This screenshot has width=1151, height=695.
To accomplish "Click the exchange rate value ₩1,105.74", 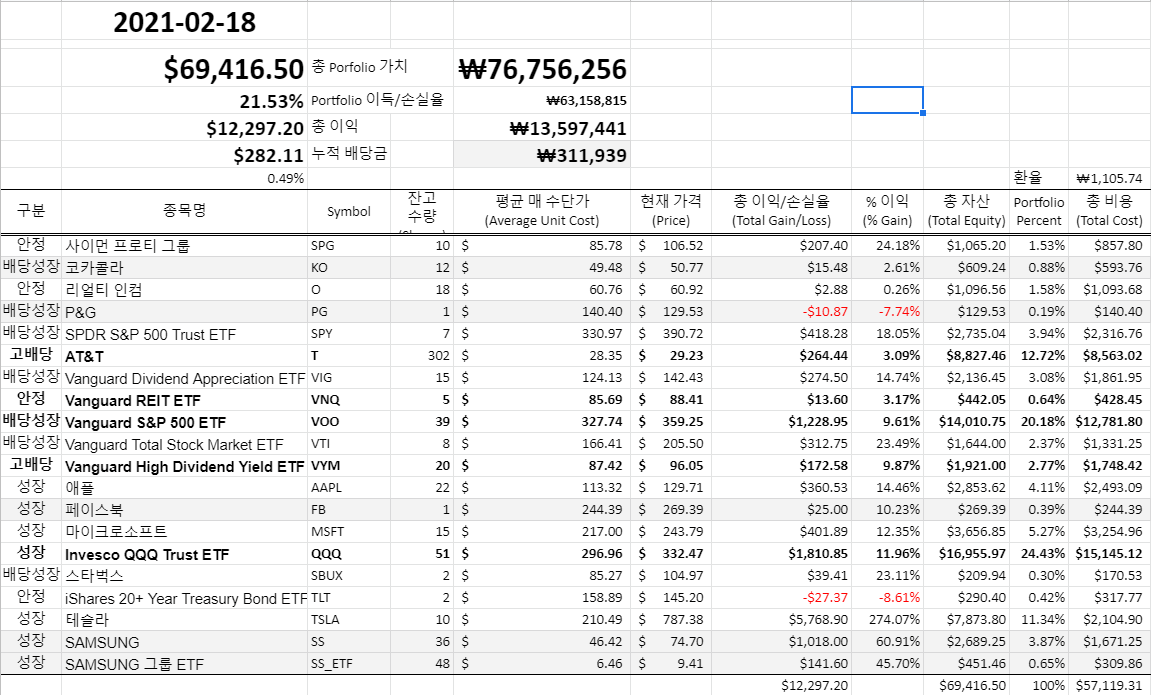I will pyautogui.click(x=1109, y=178).
